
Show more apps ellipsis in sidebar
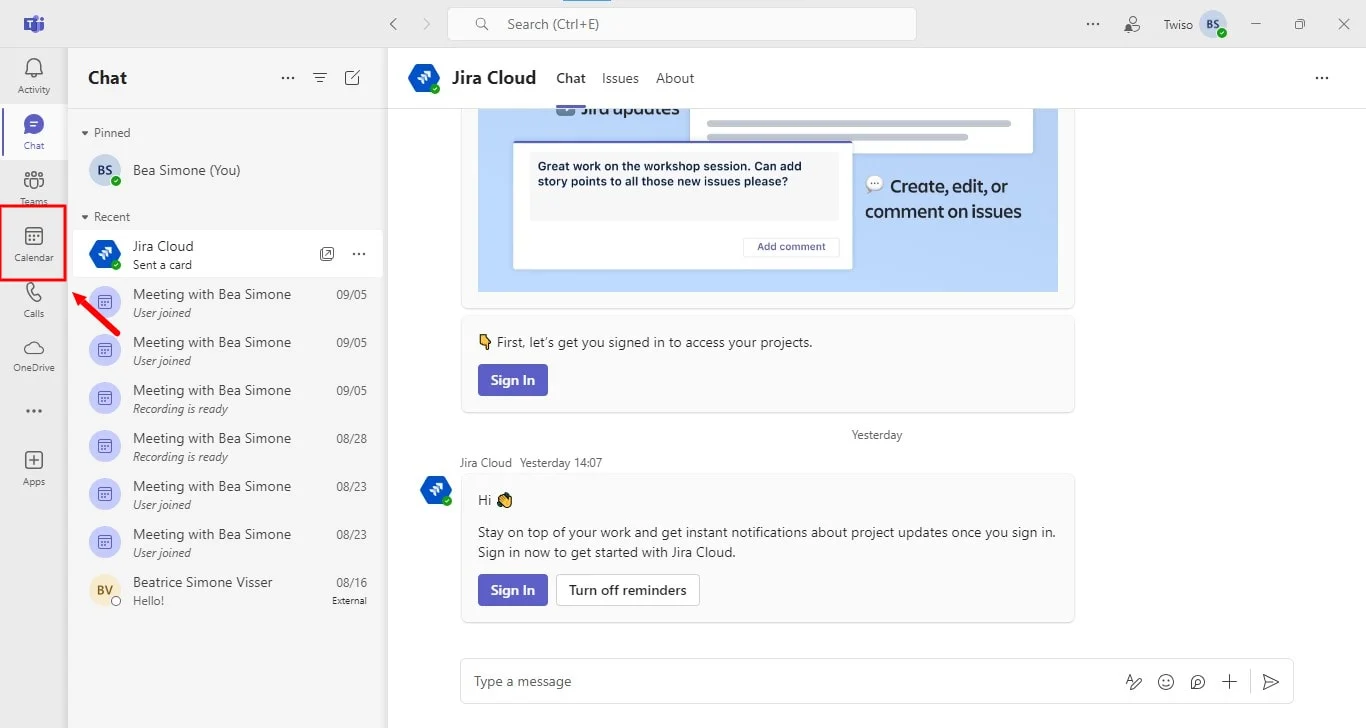(34, 411)
